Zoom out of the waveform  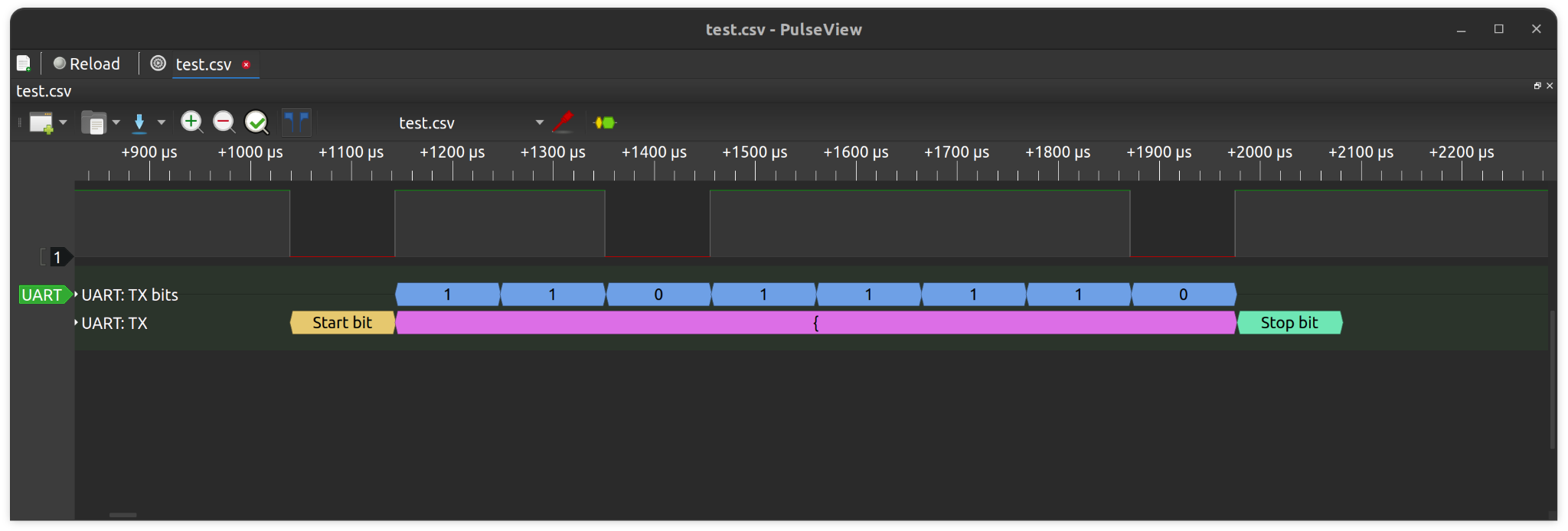click(x=224, y=122)
